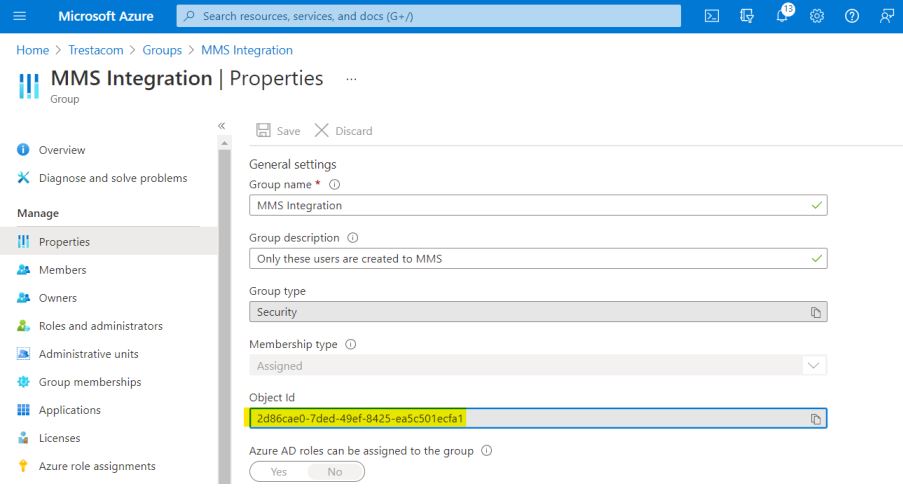Open the more options ellipsis
This screenshot has height=488, width=903.
click(x=351, y=79)
